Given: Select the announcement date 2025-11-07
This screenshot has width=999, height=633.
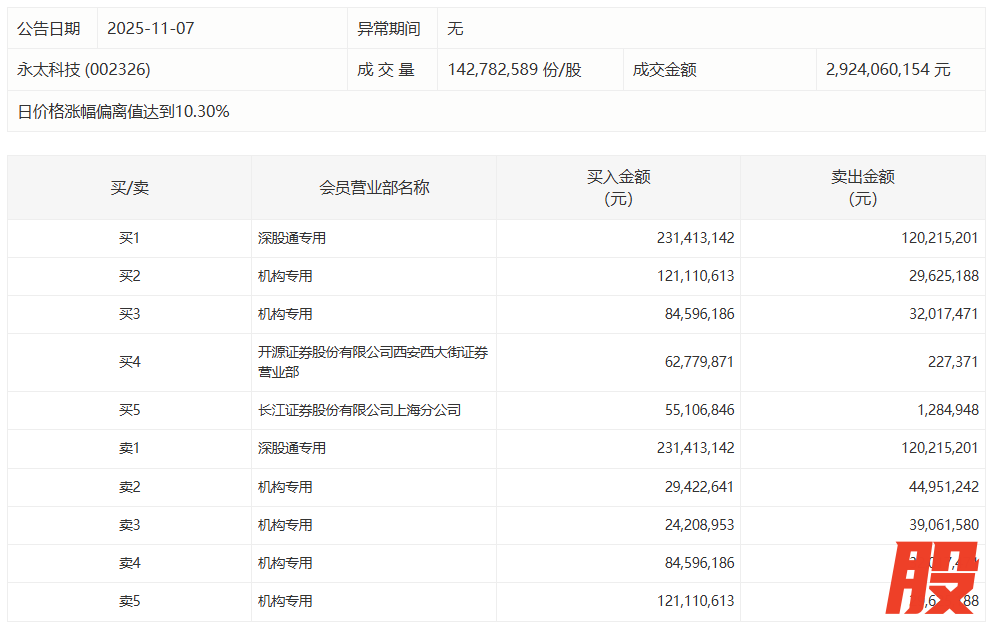Looking at the screenshot, I should (151, 29).
